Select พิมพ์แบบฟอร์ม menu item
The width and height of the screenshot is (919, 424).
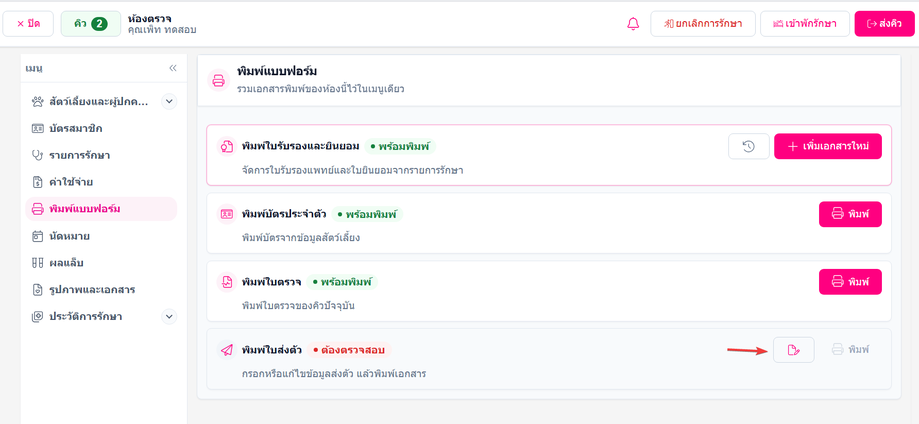(x=101, y=209)
